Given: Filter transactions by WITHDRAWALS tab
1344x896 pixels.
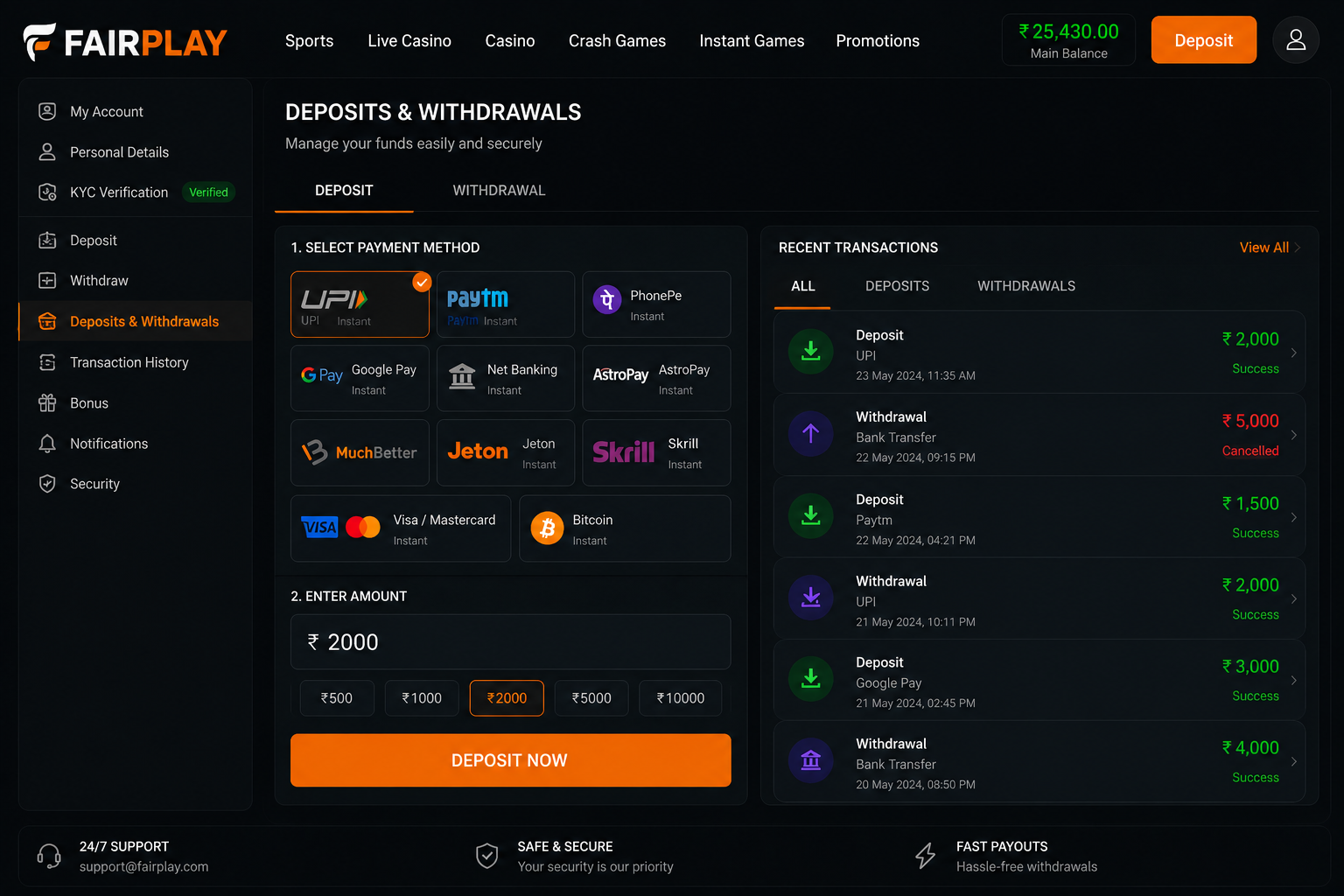Looking at the screenshot, I should click(1026, 286).
